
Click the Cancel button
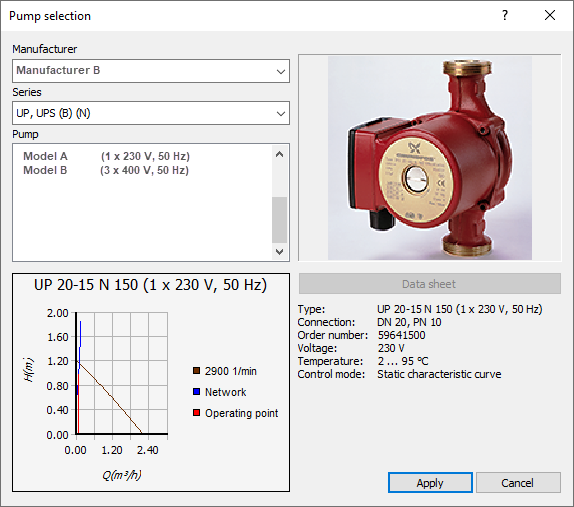point(518,483)
